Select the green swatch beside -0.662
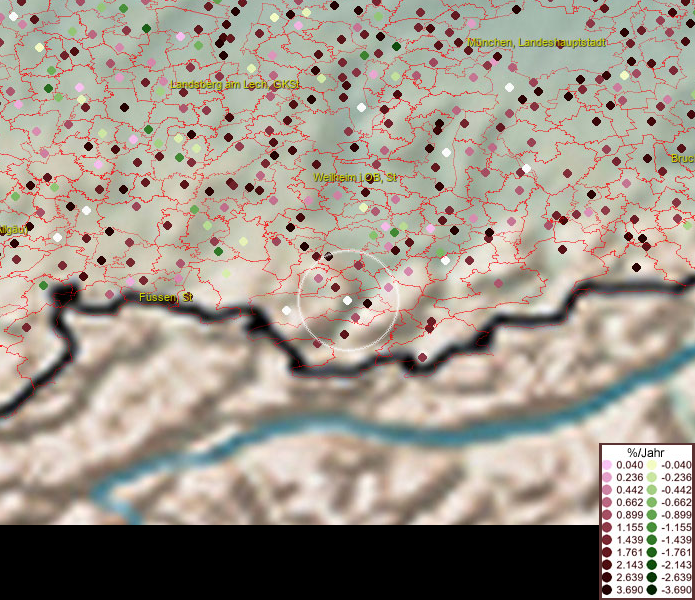Image resolution: width=695 pixels, height=600 pixels. [x=652, y=503]
